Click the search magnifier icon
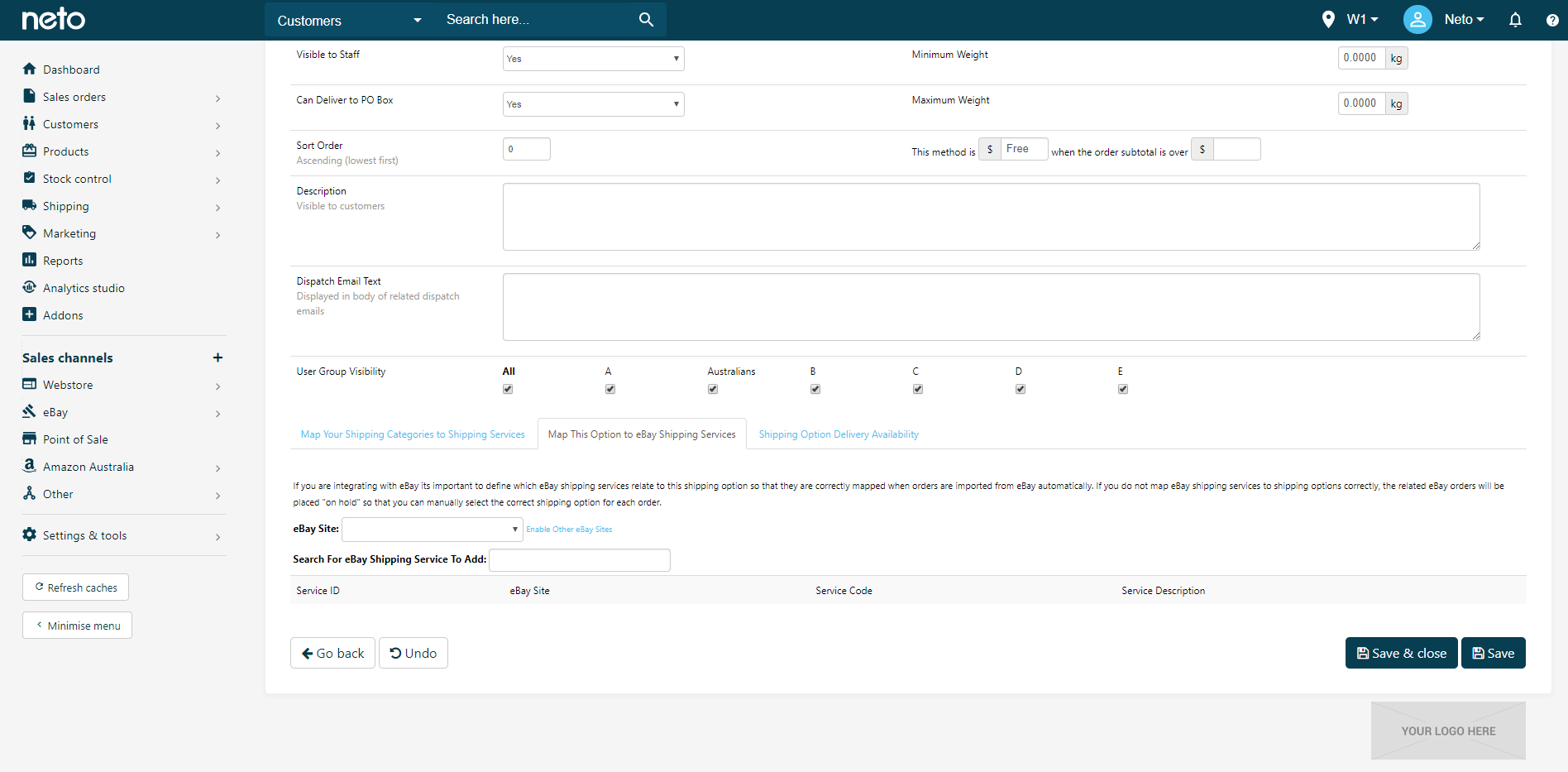The width and height of the screenshot is (1568, 772). pos(646,19)
